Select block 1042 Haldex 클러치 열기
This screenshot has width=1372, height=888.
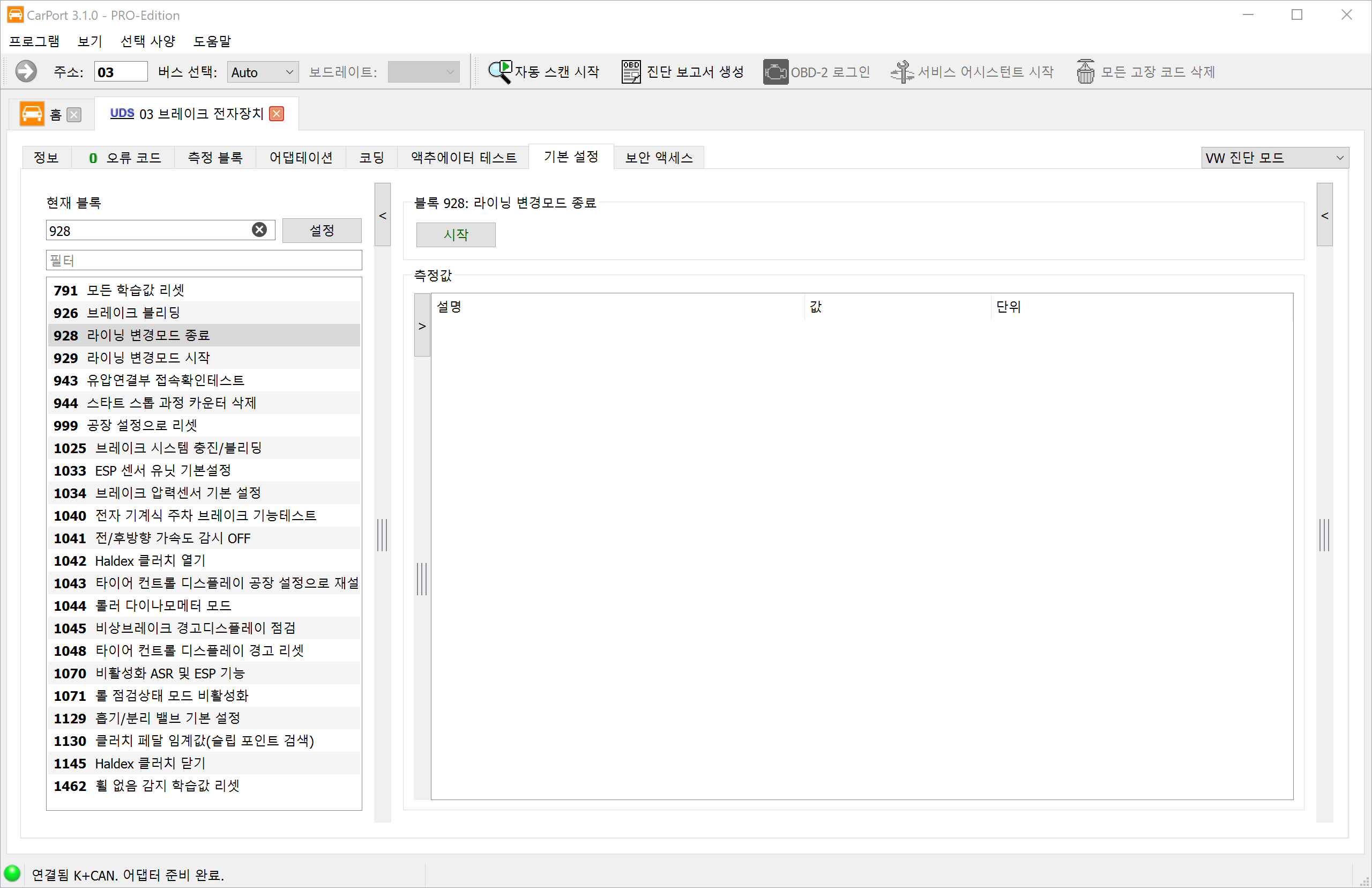pyautogui.click(x=204, y=560)
